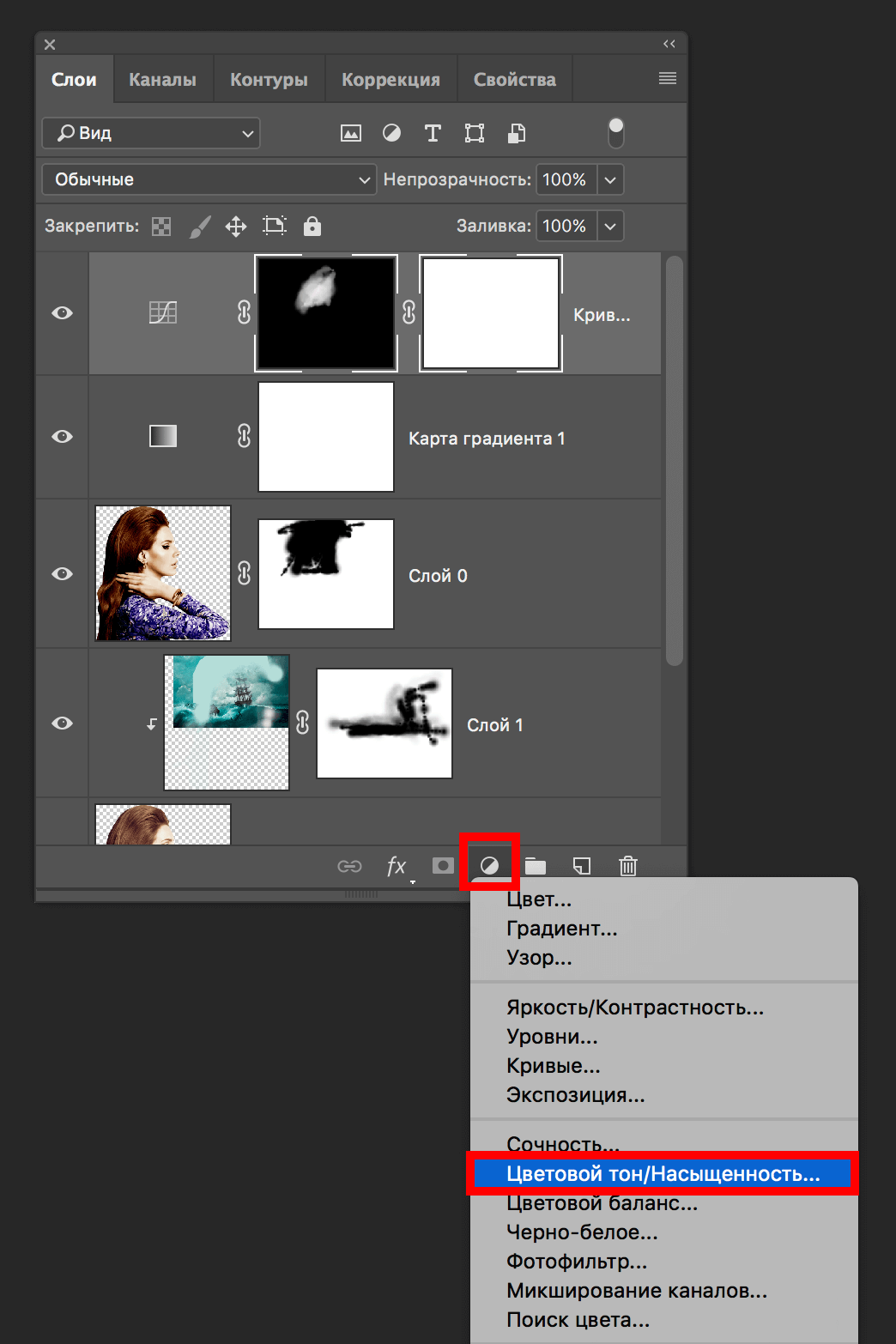The width and height of the screenshot is (896, 1344).
Task: Select the layer mask thumbnail of Слой 1
Action: click(x=384, y=723)
